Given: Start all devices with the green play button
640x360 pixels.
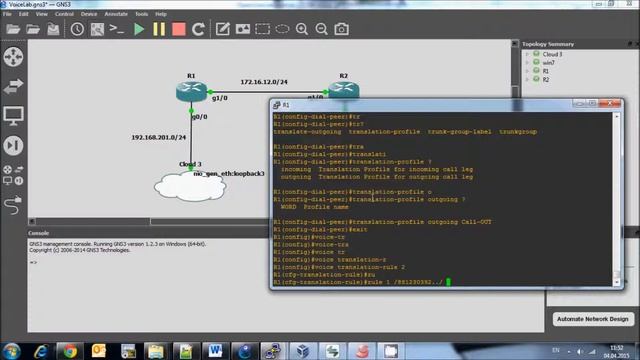Looking at the screenshot, I should (139, 29).
